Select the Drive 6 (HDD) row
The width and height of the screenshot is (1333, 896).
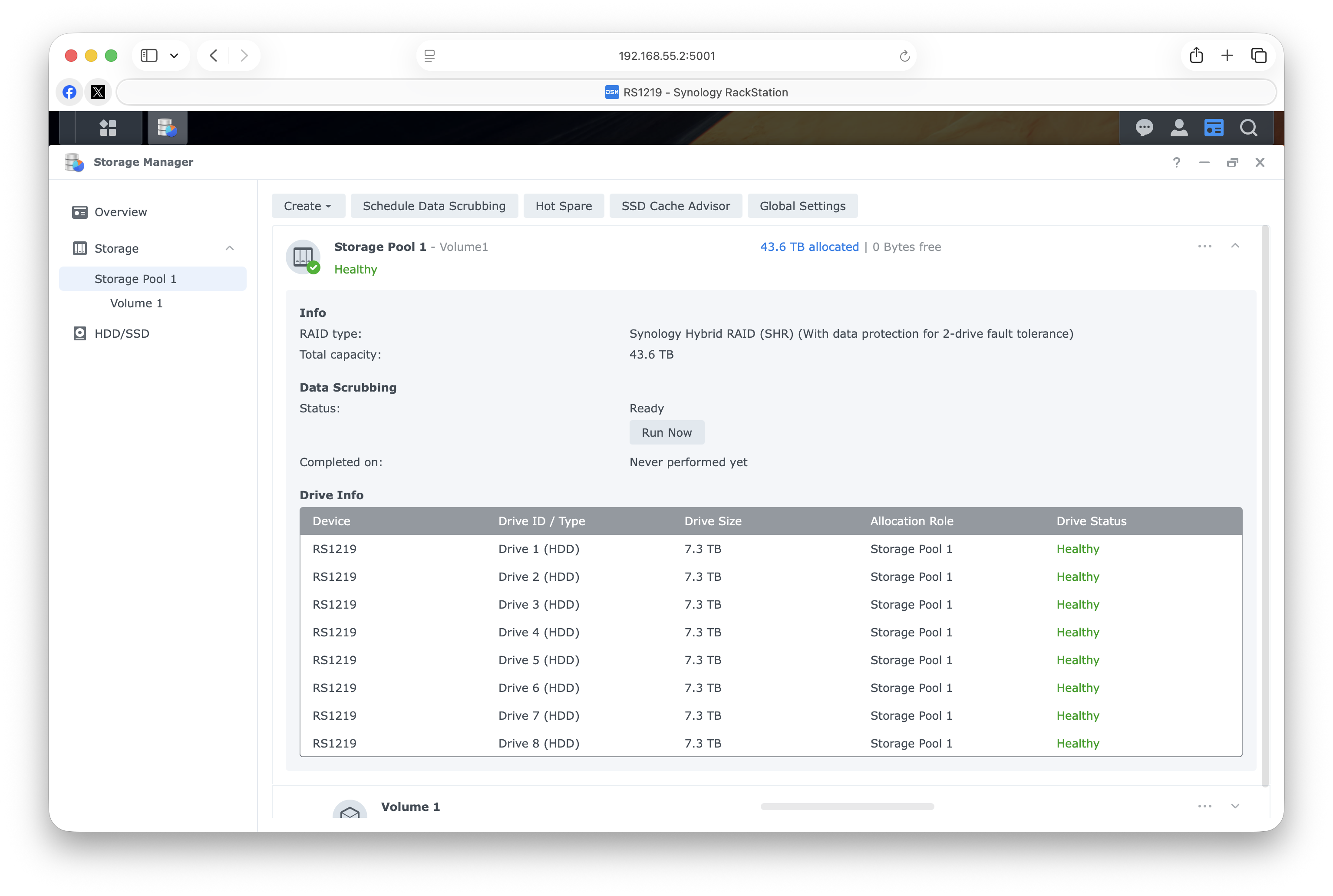coord(771,688)
